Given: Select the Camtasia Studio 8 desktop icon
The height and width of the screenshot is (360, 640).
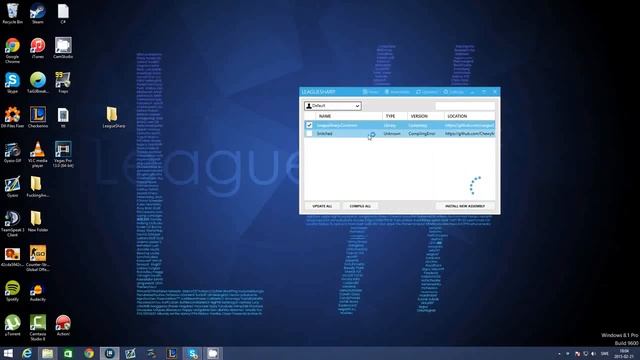Looking at the screenshot, I should [x=38, y=328].
